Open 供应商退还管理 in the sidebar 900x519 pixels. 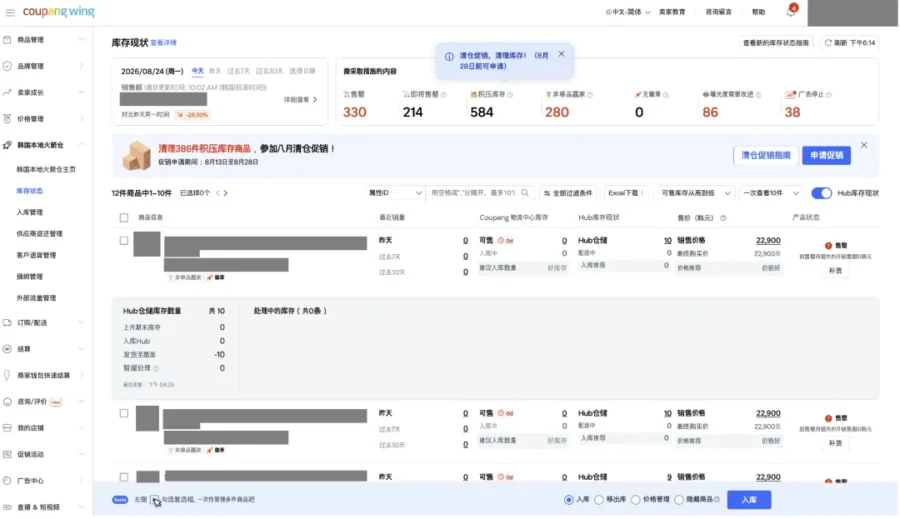tap(40, 234)
